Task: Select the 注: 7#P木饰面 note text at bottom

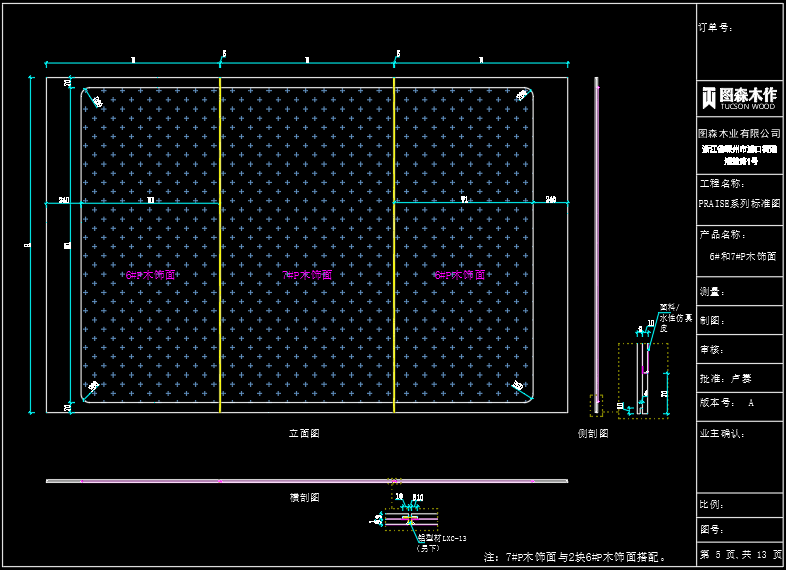Action: pyautogui.click(x=575, y=556)
